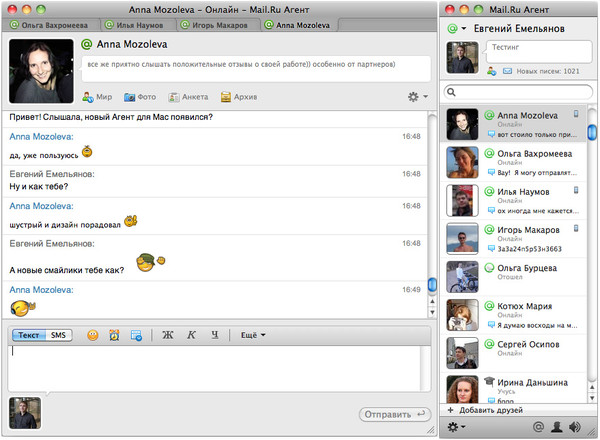Click Евгений Емельянов's profile avatar in contact window
The image size is (600, 440).
pyautogui.click(x=462, y=57)
